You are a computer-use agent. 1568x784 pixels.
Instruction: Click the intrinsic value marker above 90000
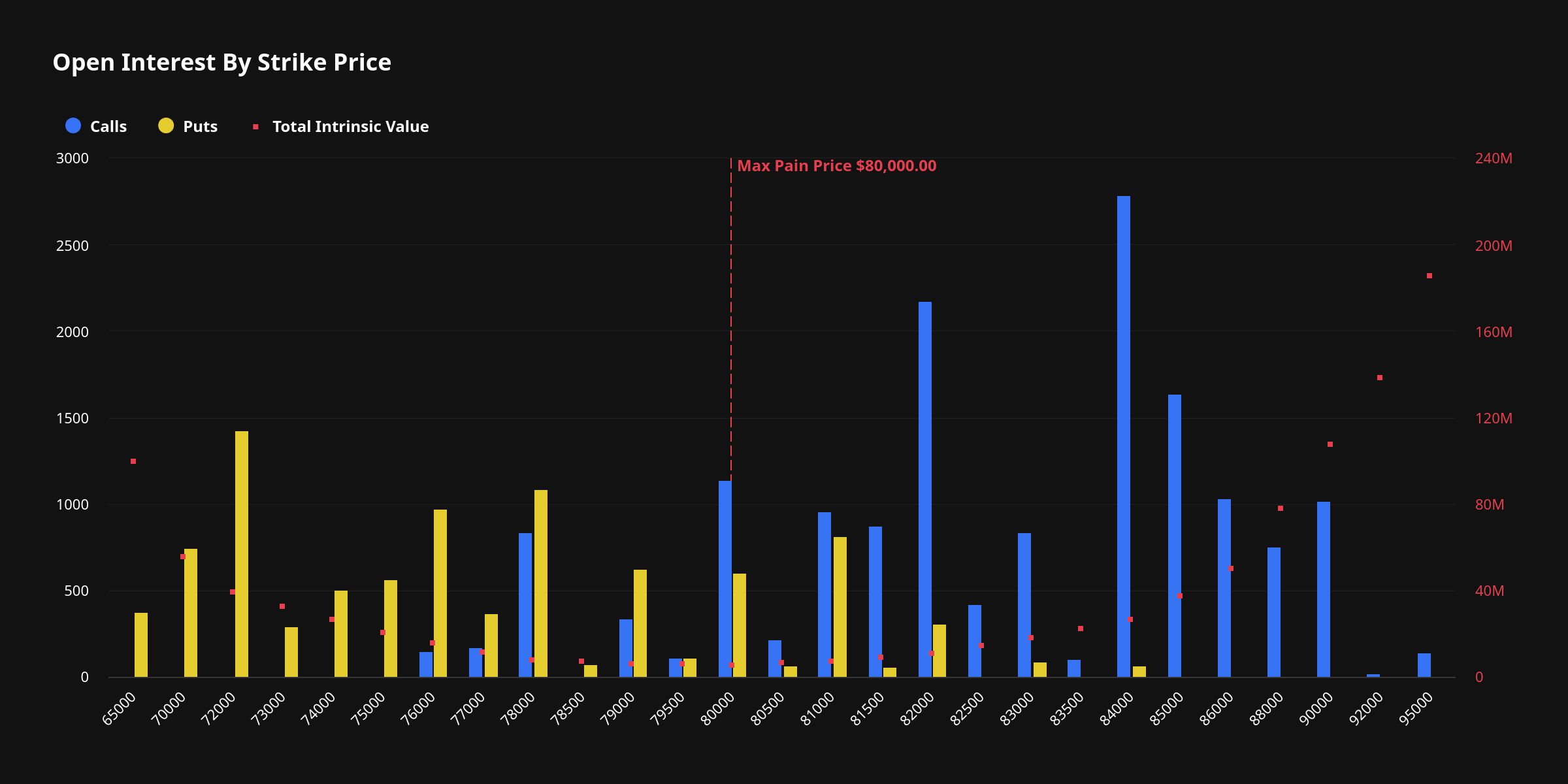pos(1330,444)
